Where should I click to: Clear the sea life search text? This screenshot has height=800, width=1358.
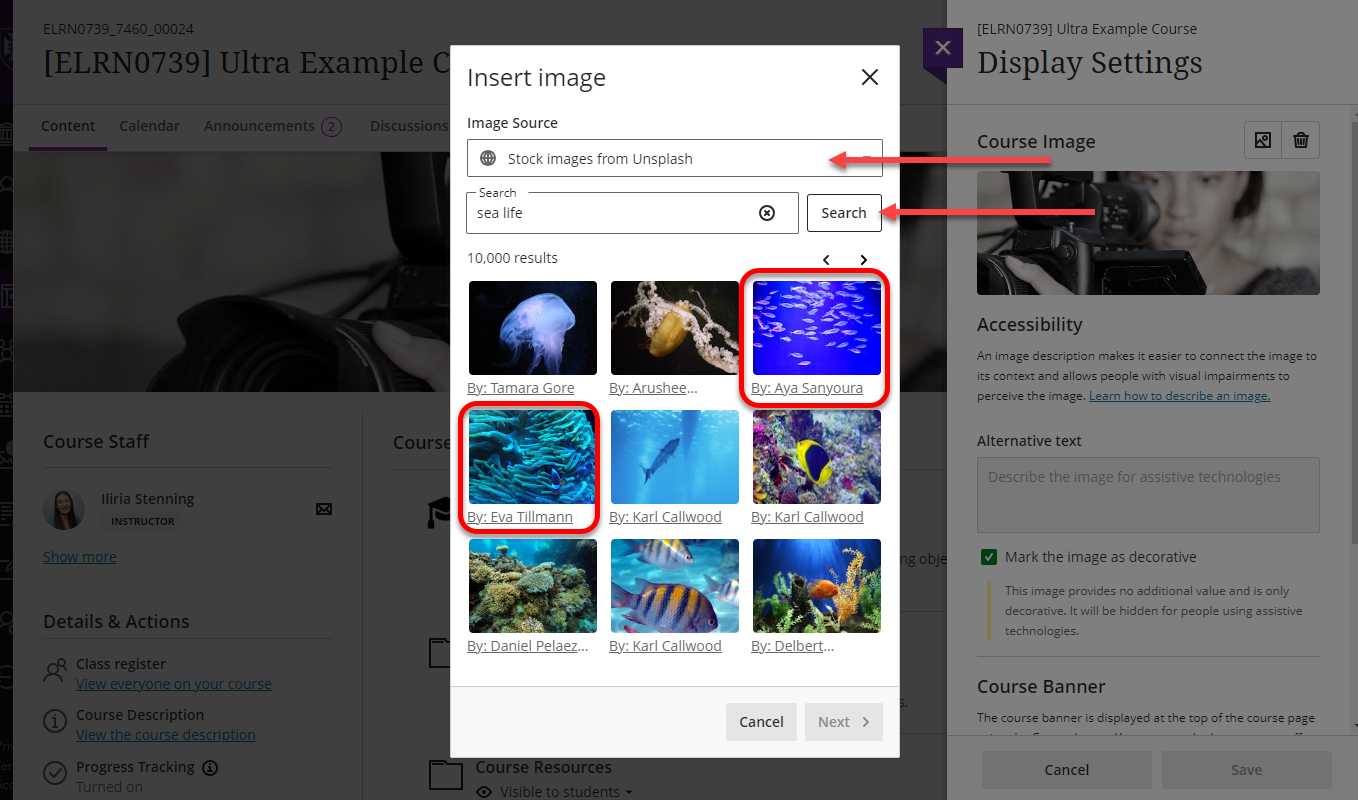[767, 213]
